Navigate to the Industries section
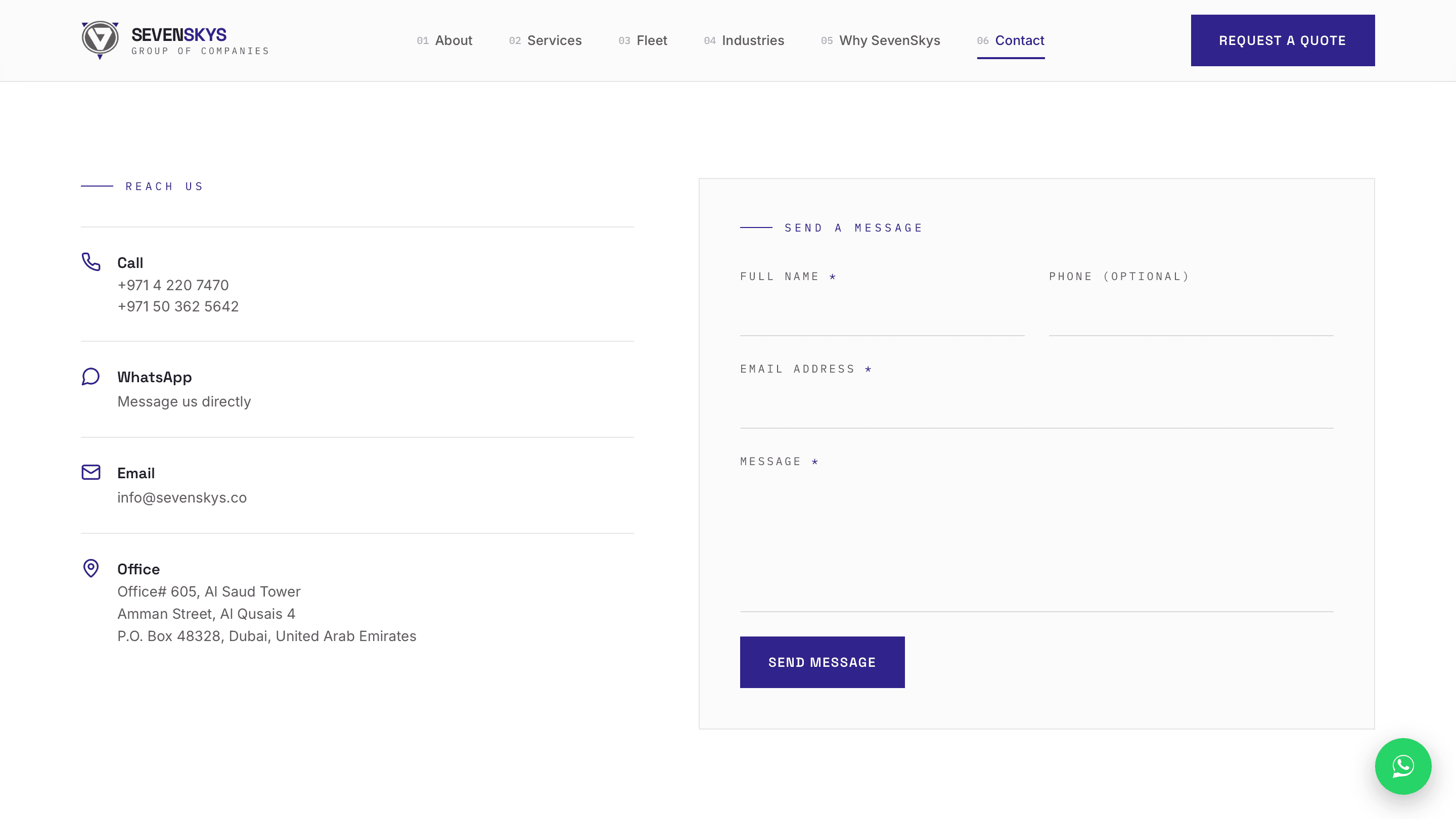 pos(744,40)
